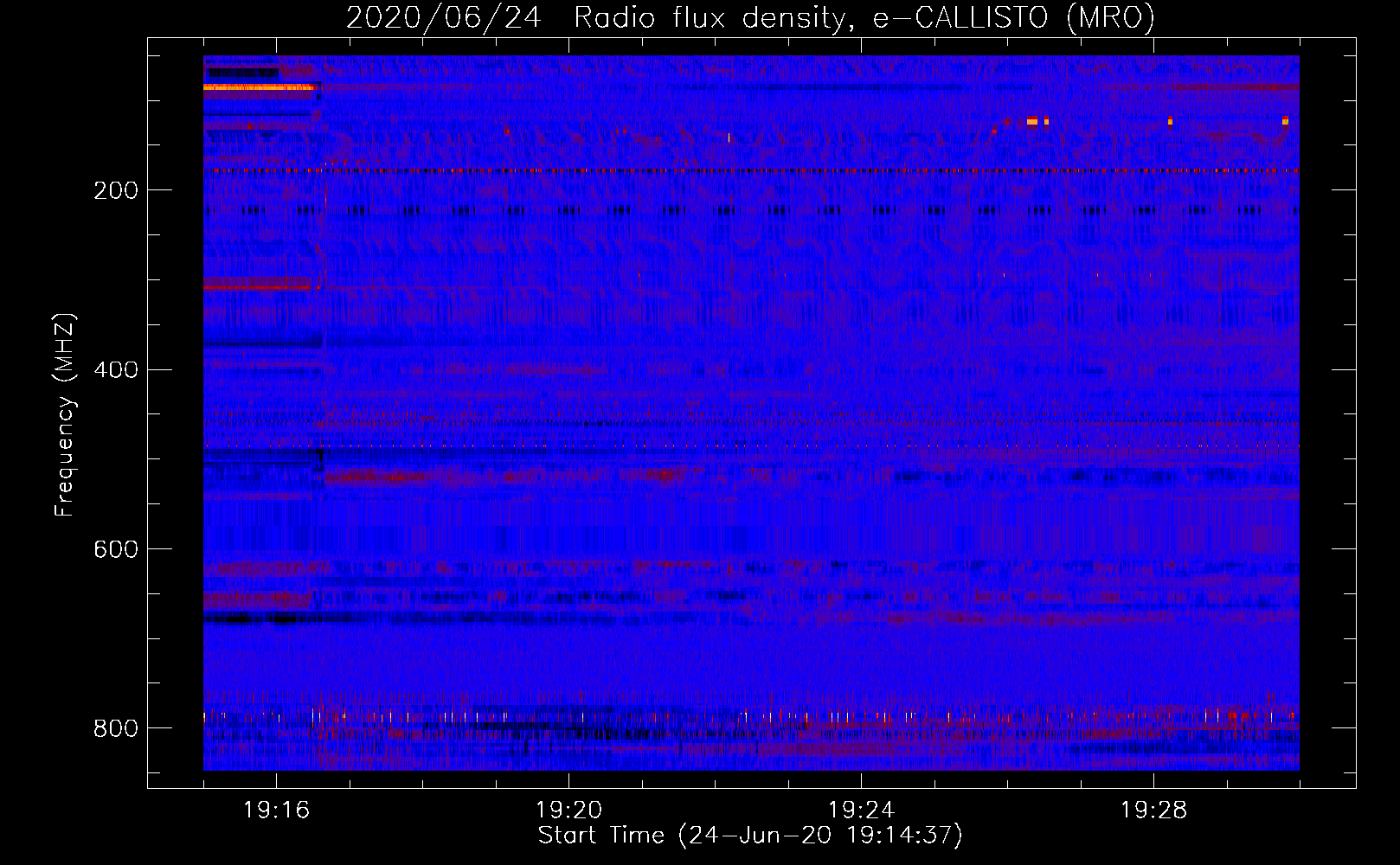The width and height of the screenshot is (1400, 865).
Task: Click the 19:28 time tick label
Action: click(x=1153, y=811)
